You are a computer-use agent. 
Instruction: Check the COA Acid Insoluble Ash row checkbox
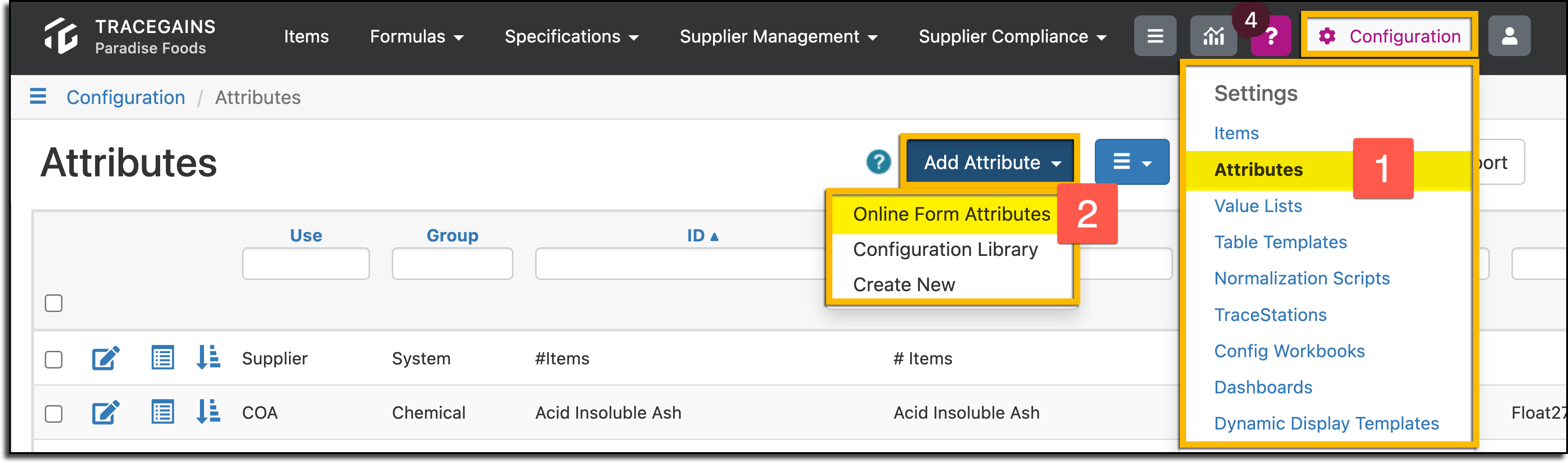point(53,414)
